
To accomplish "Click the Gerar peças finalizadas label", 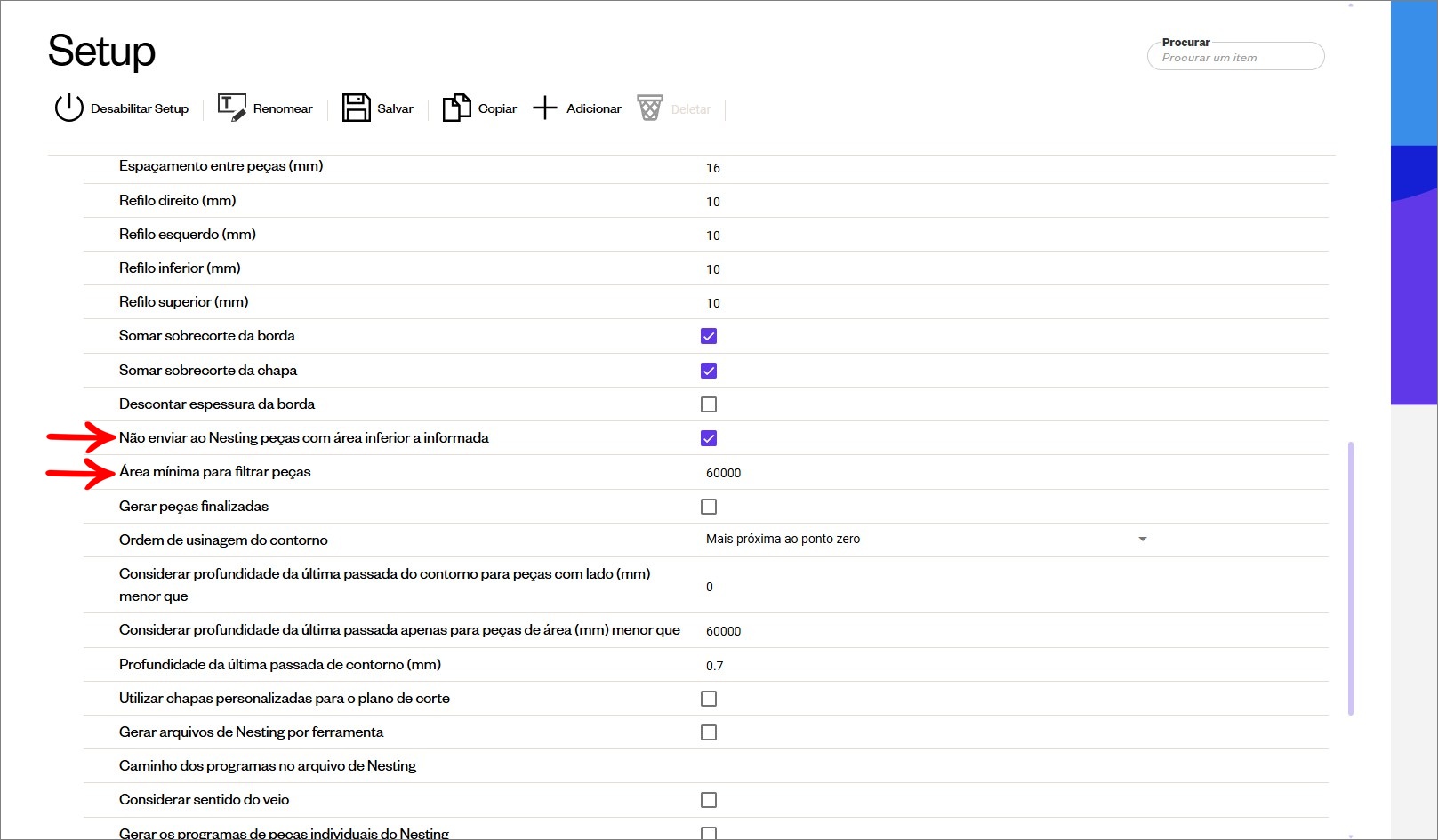I will pos(194,506).
